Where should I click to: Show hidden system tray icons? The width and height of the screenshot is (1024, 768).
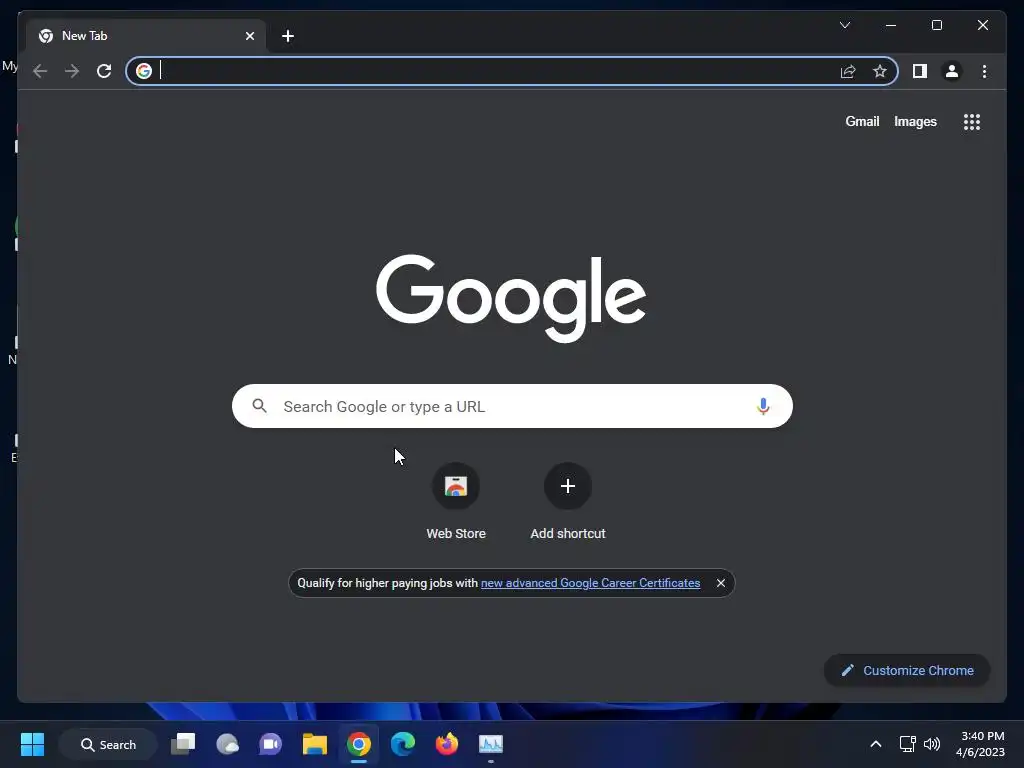(x=876, y=744)
